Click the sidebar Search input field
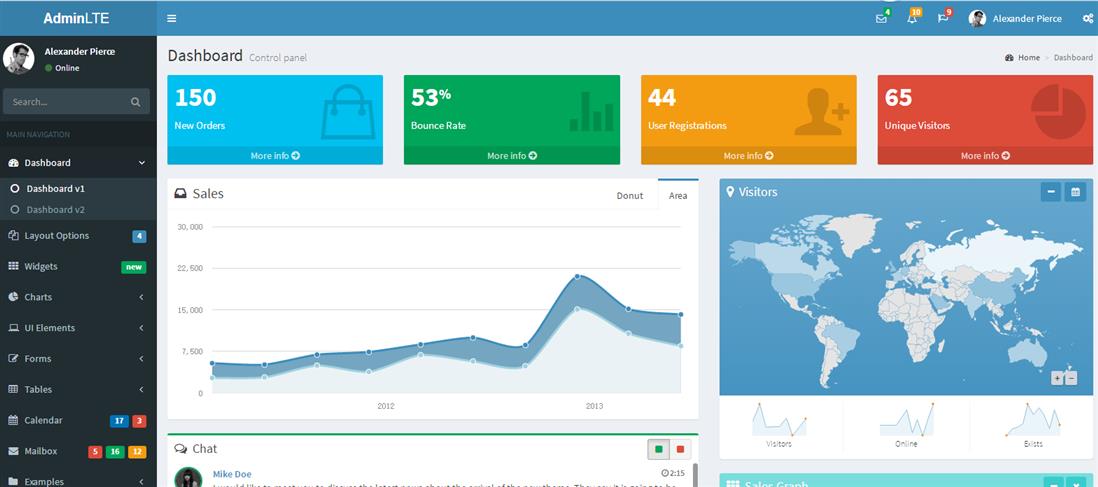This screenshot has height=487, width=1098. click(x=65, y=102)
